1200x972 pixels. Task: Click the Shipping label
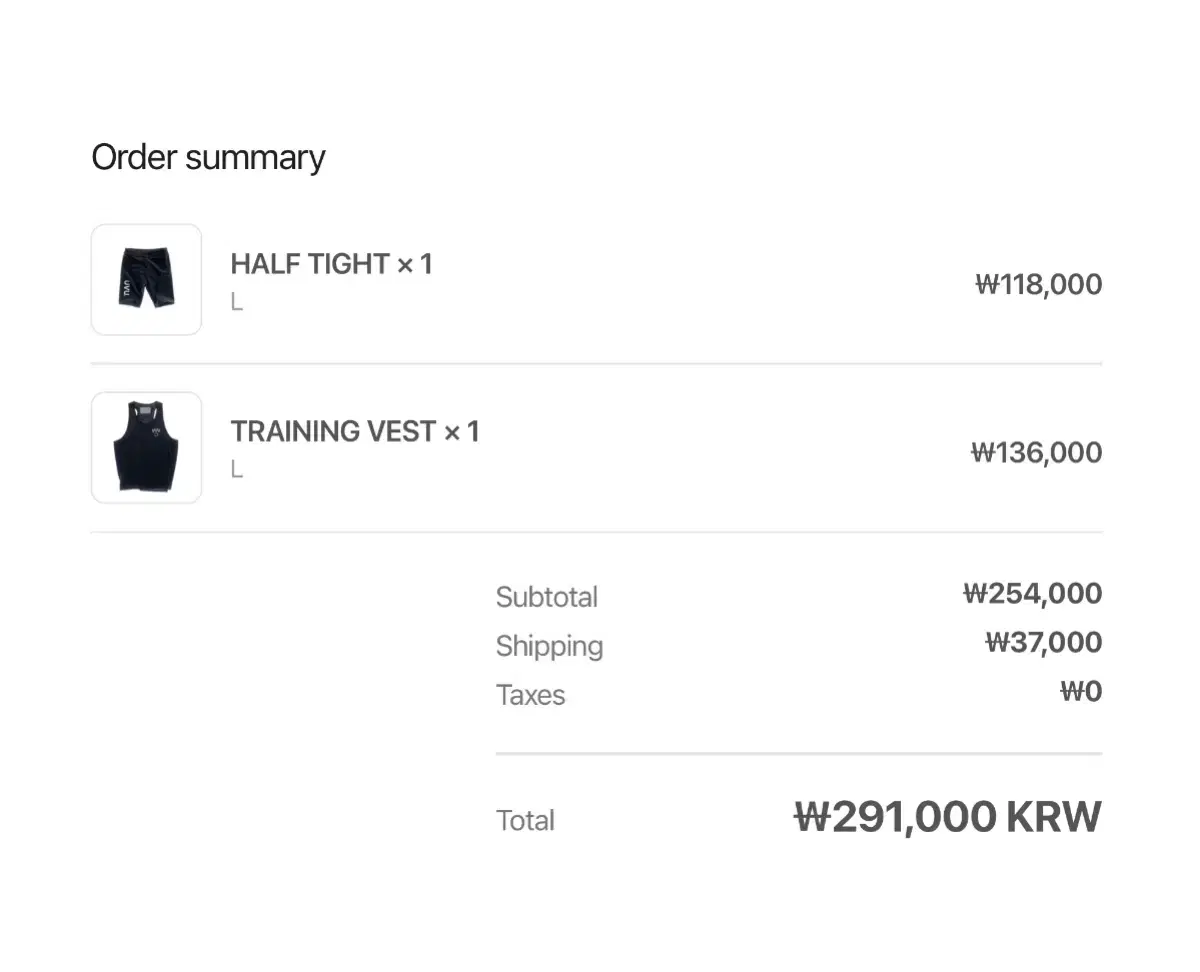click(549, 646)
